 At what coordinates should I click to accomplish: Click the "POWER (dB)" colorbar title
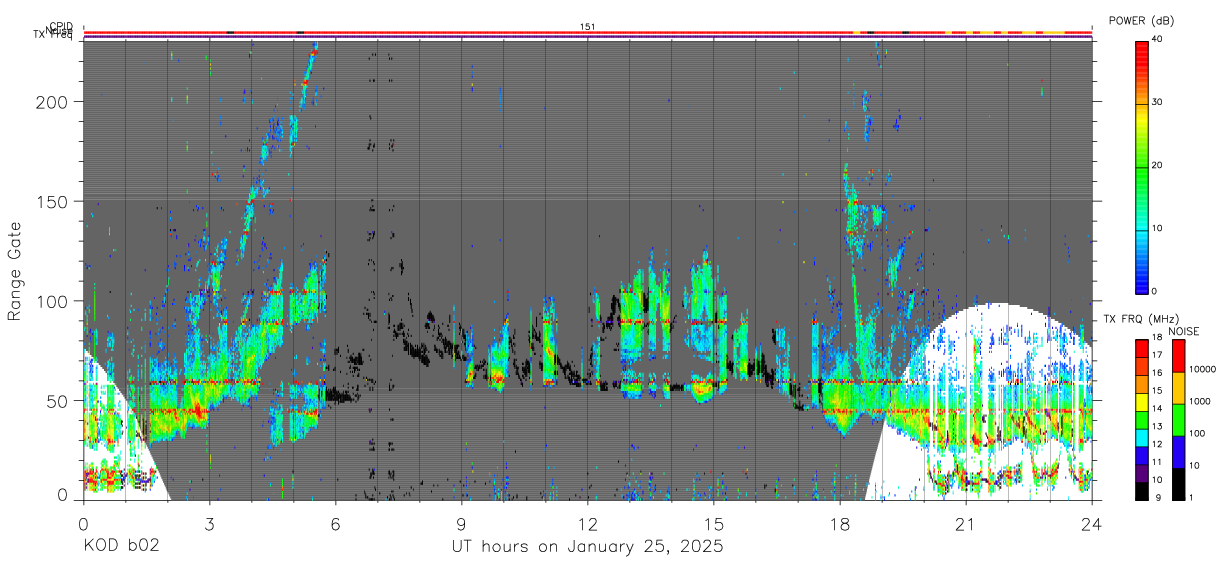click(1142, 21)
